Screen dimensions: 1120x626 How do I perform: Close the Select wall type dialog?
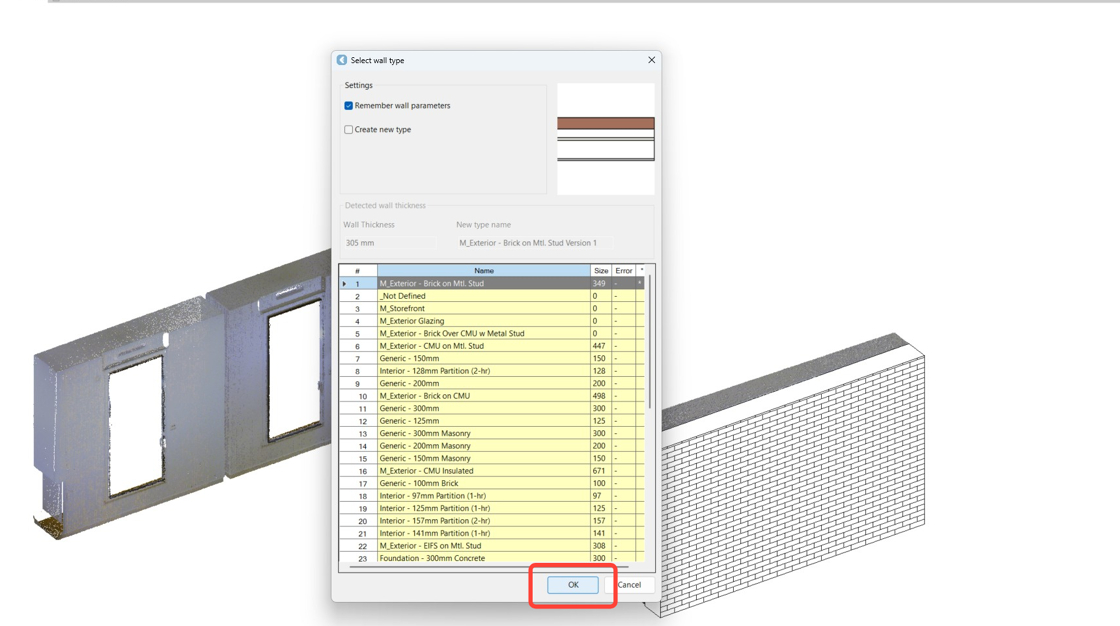pyautogui.click(x=651, y=60)
